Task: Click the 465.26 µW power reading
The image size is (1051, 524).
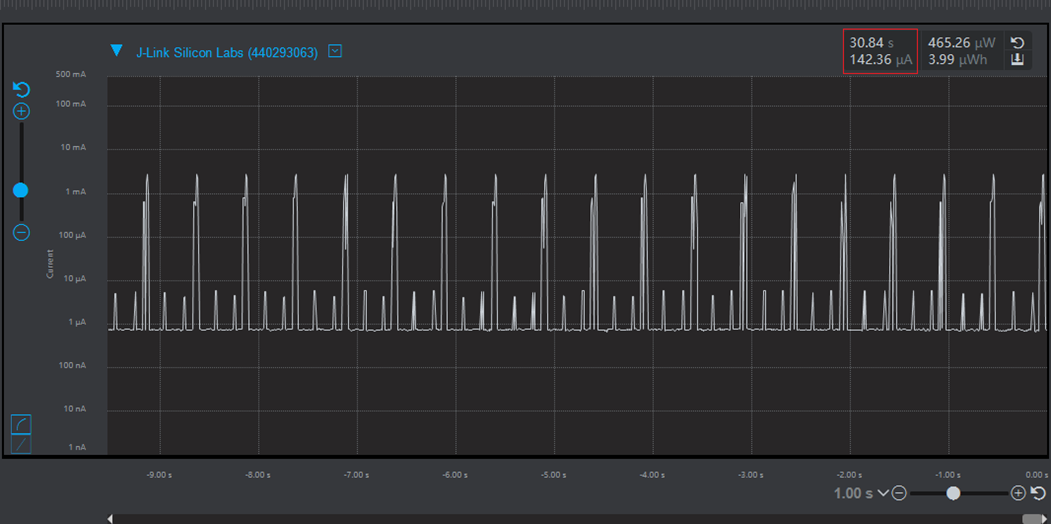Action: (x=961, y=43)
